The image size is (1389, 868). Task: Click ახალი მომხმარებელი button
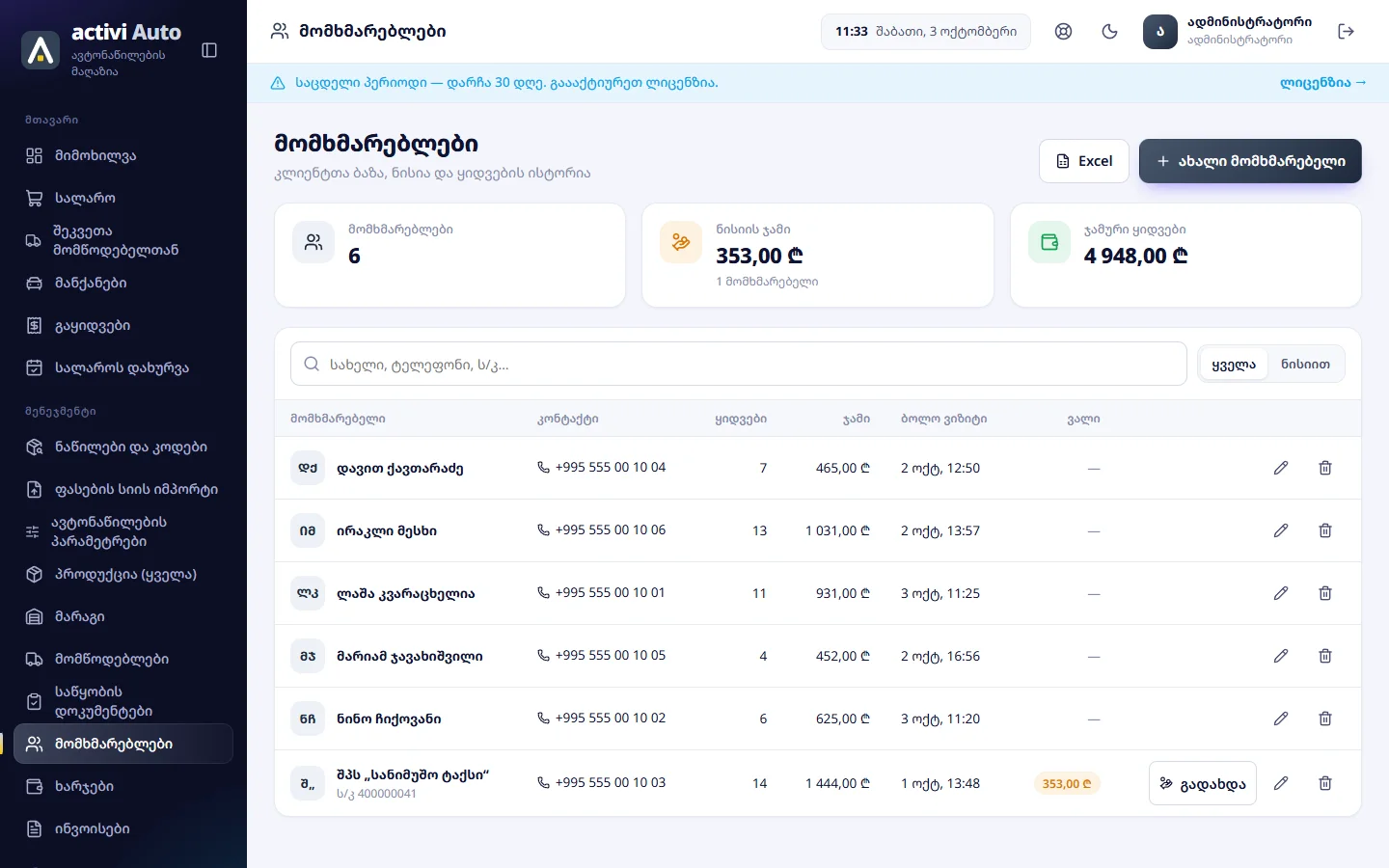click(x=1250, y=161)
